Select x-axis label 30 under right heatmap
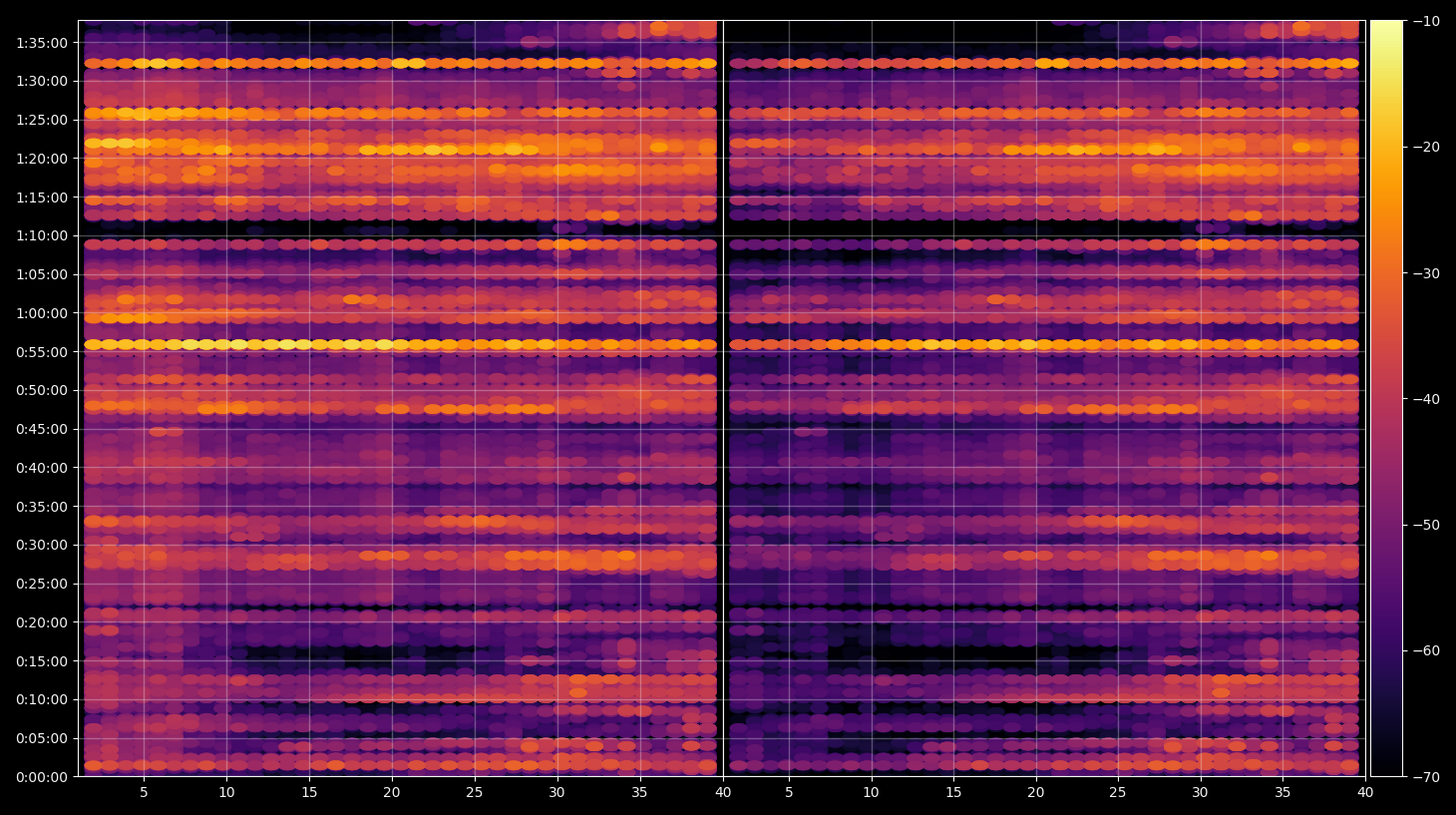 pos(1200,793)
